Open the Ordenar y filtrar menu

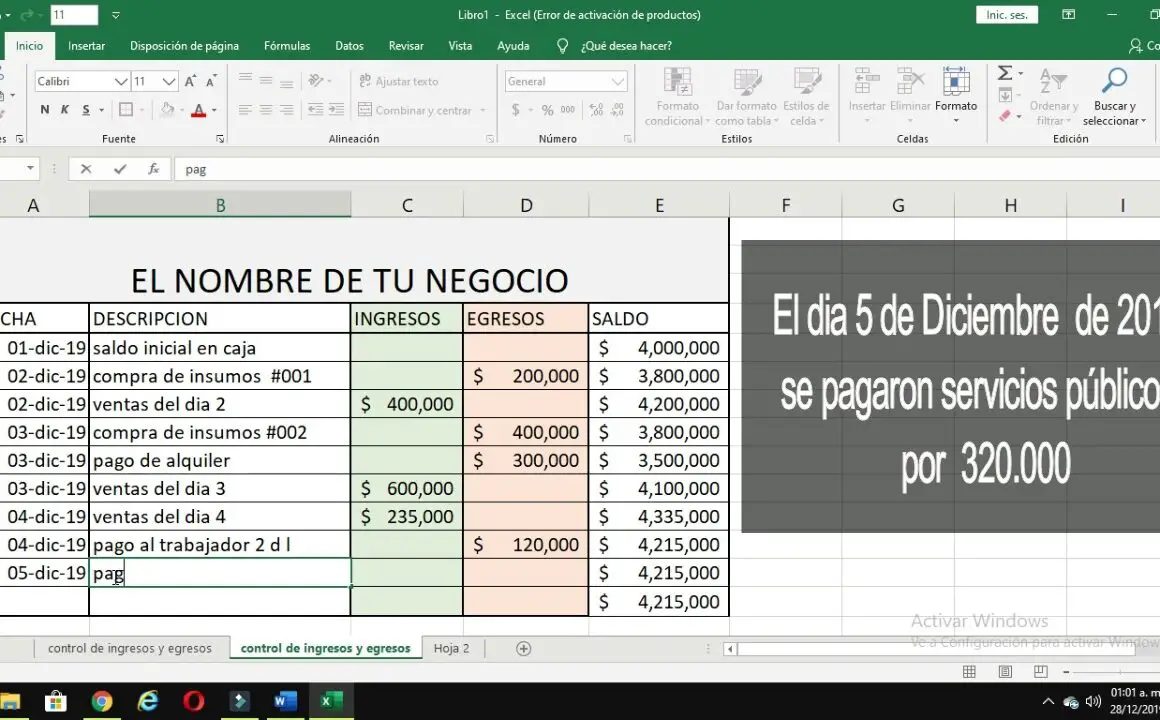(1053, 97)
